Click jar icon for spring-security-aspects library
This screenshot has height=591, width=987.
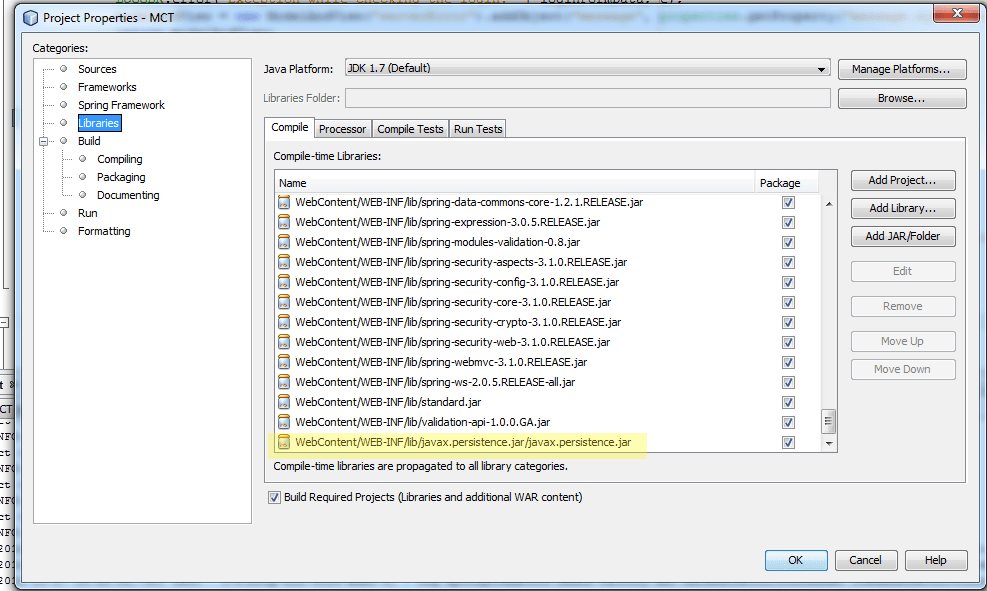click(284, 262)
